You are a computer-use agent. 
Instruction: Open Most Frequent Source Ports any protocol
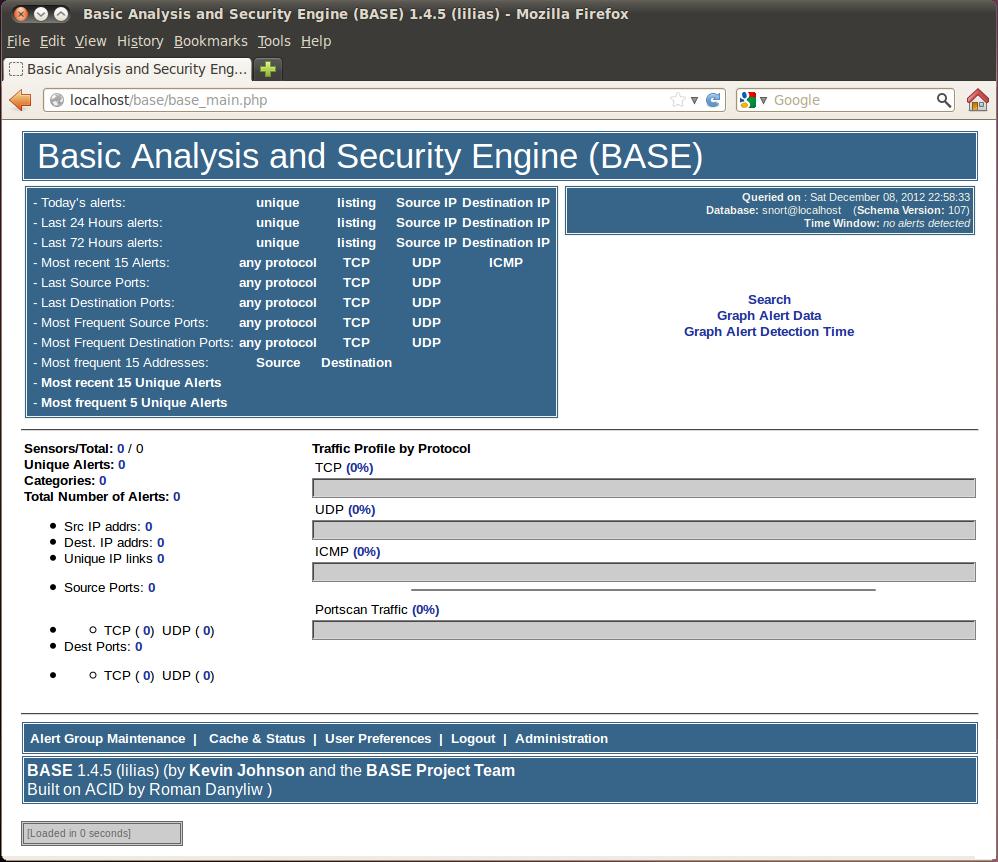278,323
